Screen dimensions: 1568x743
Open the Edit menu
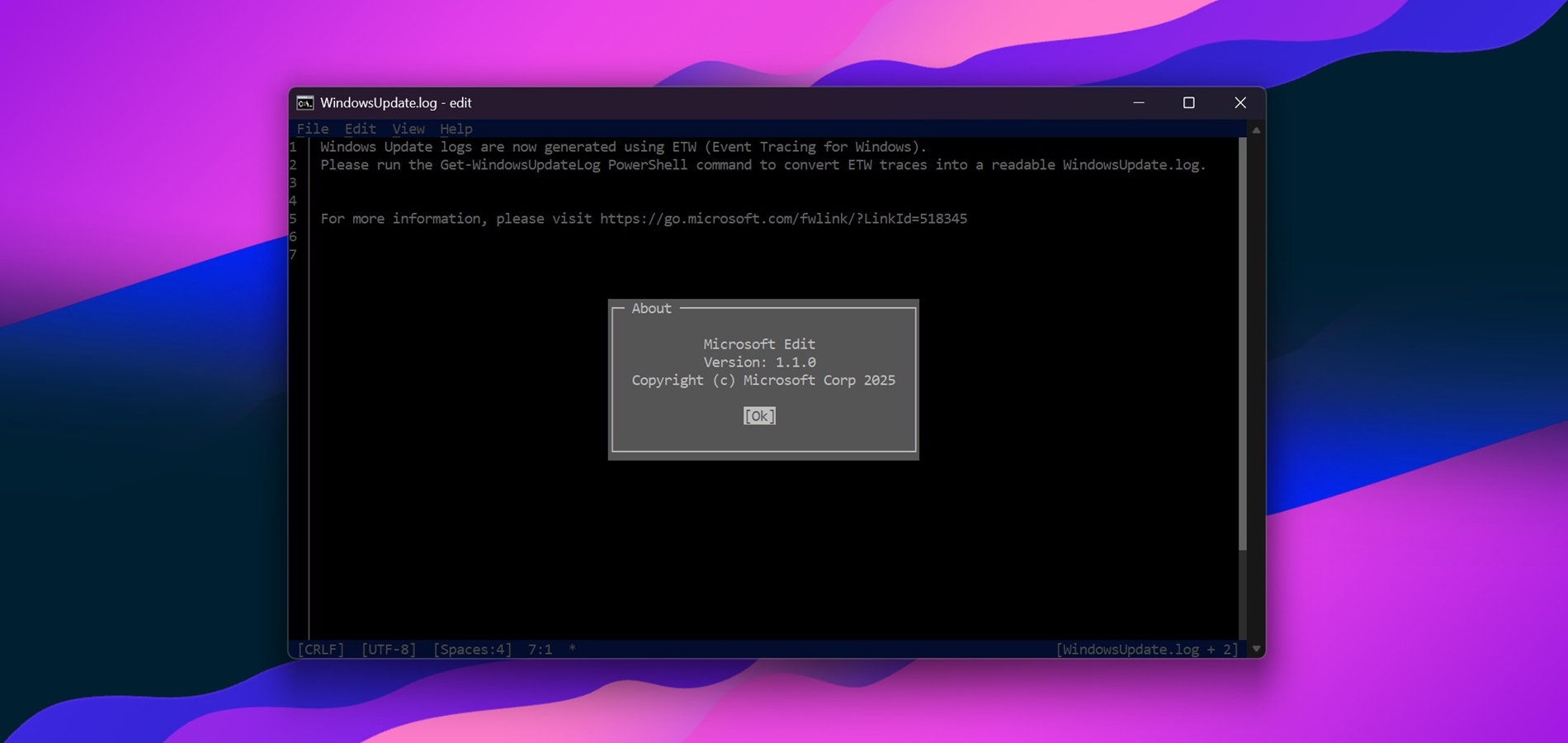point(360,129)
